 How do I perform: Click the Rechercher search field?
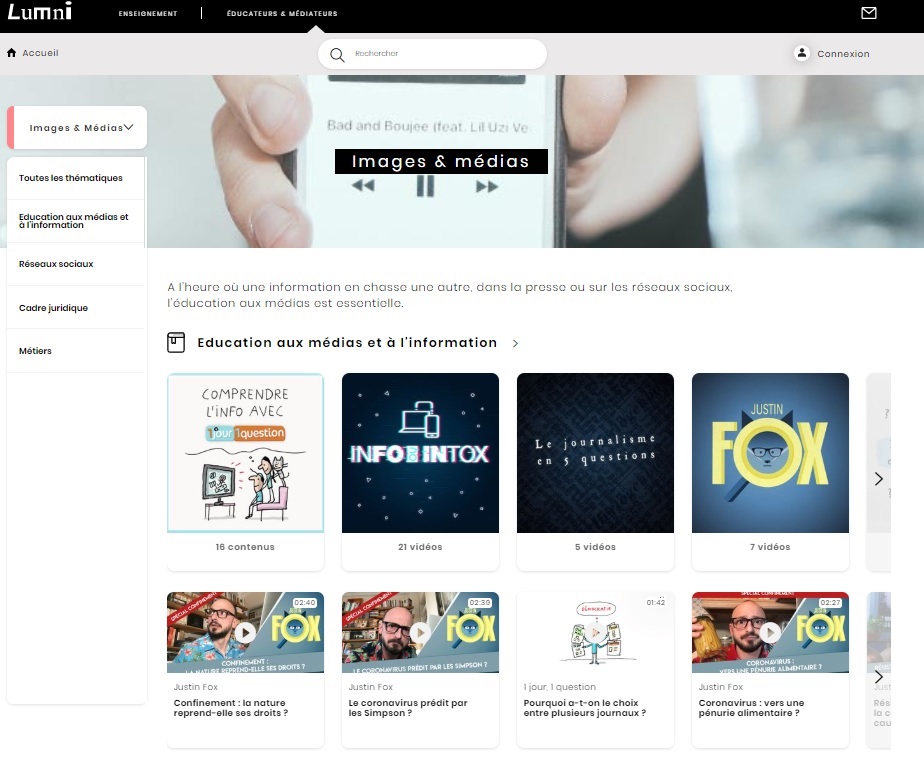433,54
